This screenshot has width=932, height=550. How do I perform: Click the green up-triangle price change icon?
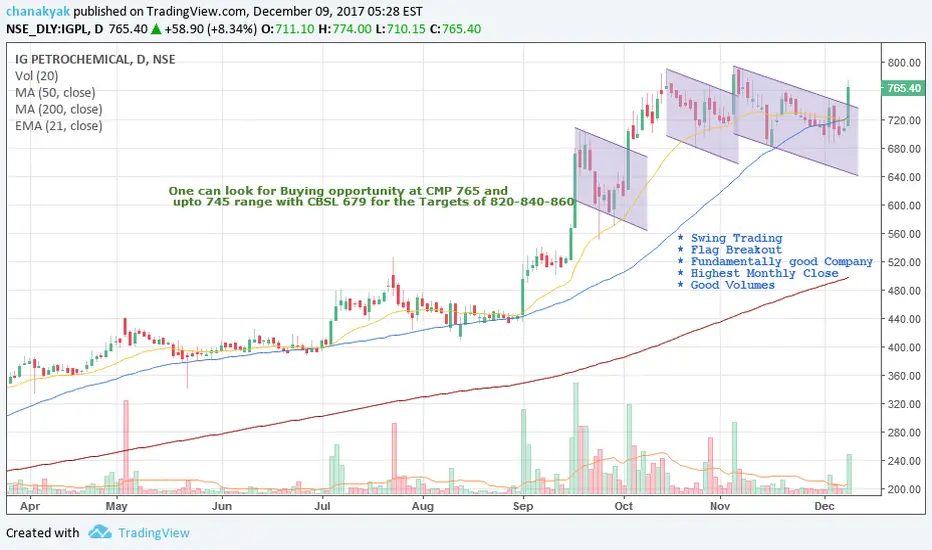156,29
